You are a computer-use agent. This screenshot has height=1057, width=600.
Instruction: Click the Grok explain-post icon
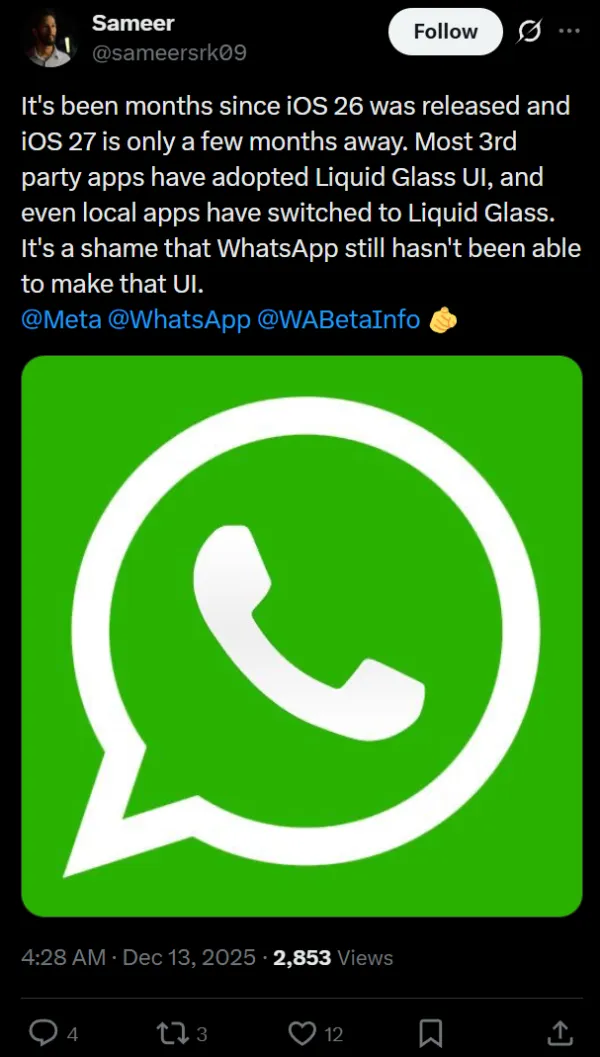(x=527, y=32)
